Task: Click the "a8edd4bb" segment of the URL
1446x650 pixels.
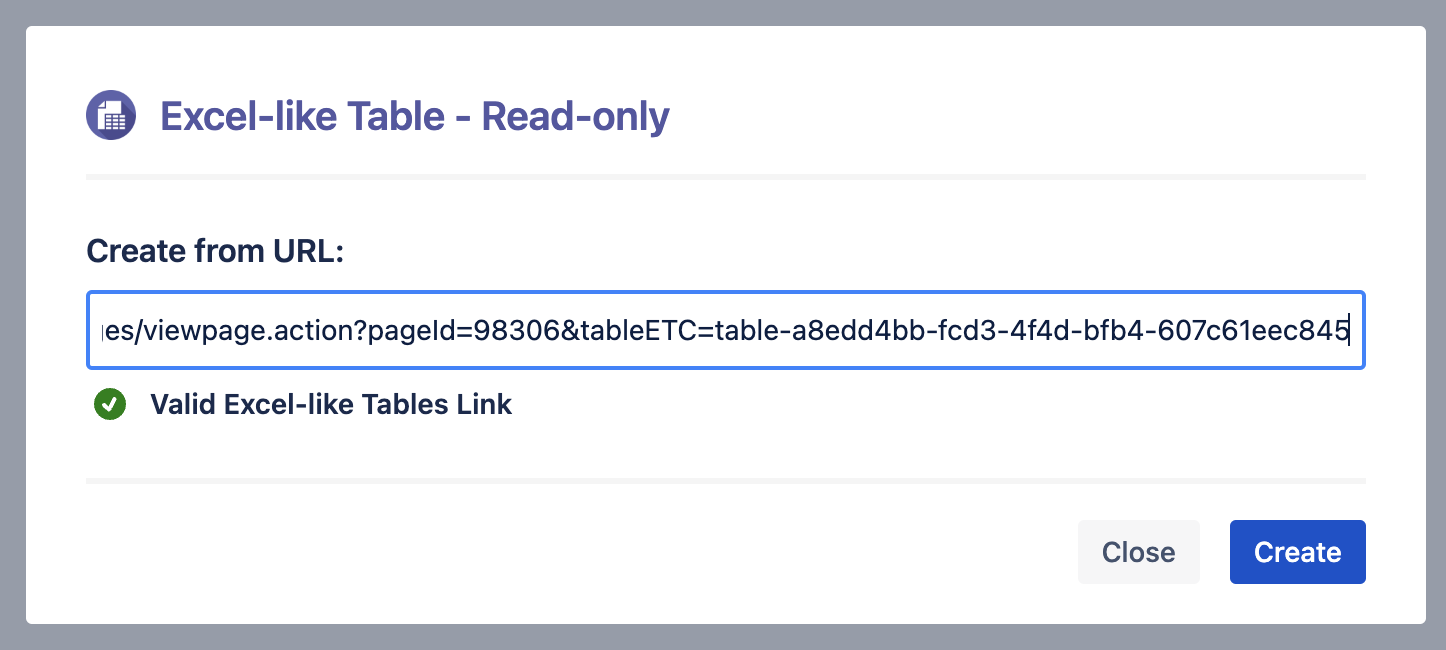Action: [838, 331]
